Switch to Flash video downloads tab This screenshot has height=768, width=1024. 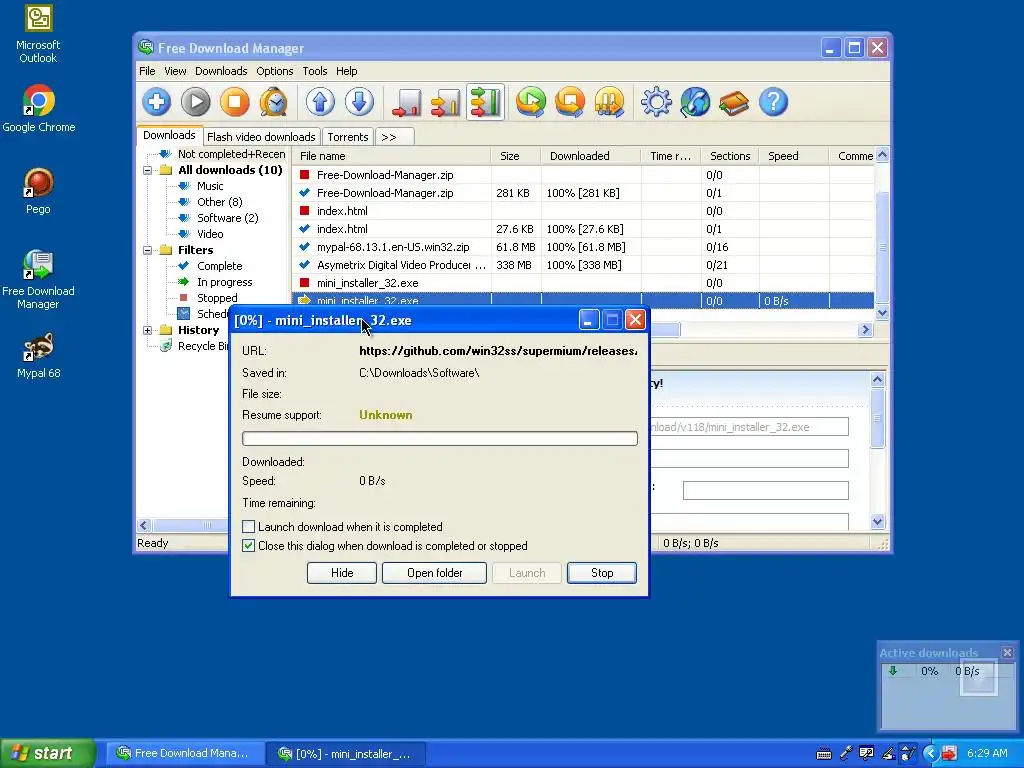click(x=261, y=136)
